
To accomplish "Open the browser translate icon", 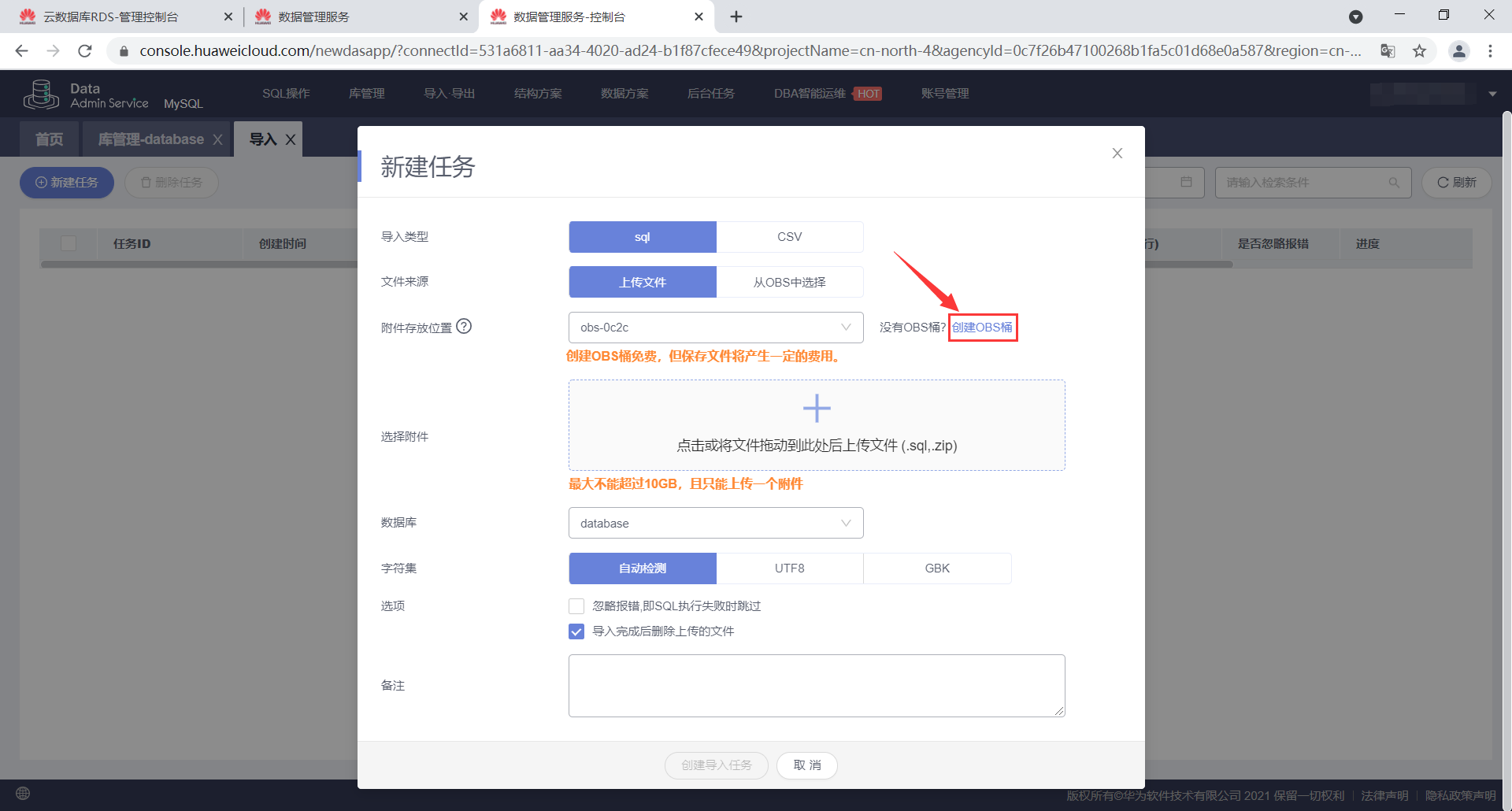I will (1388, 51).
